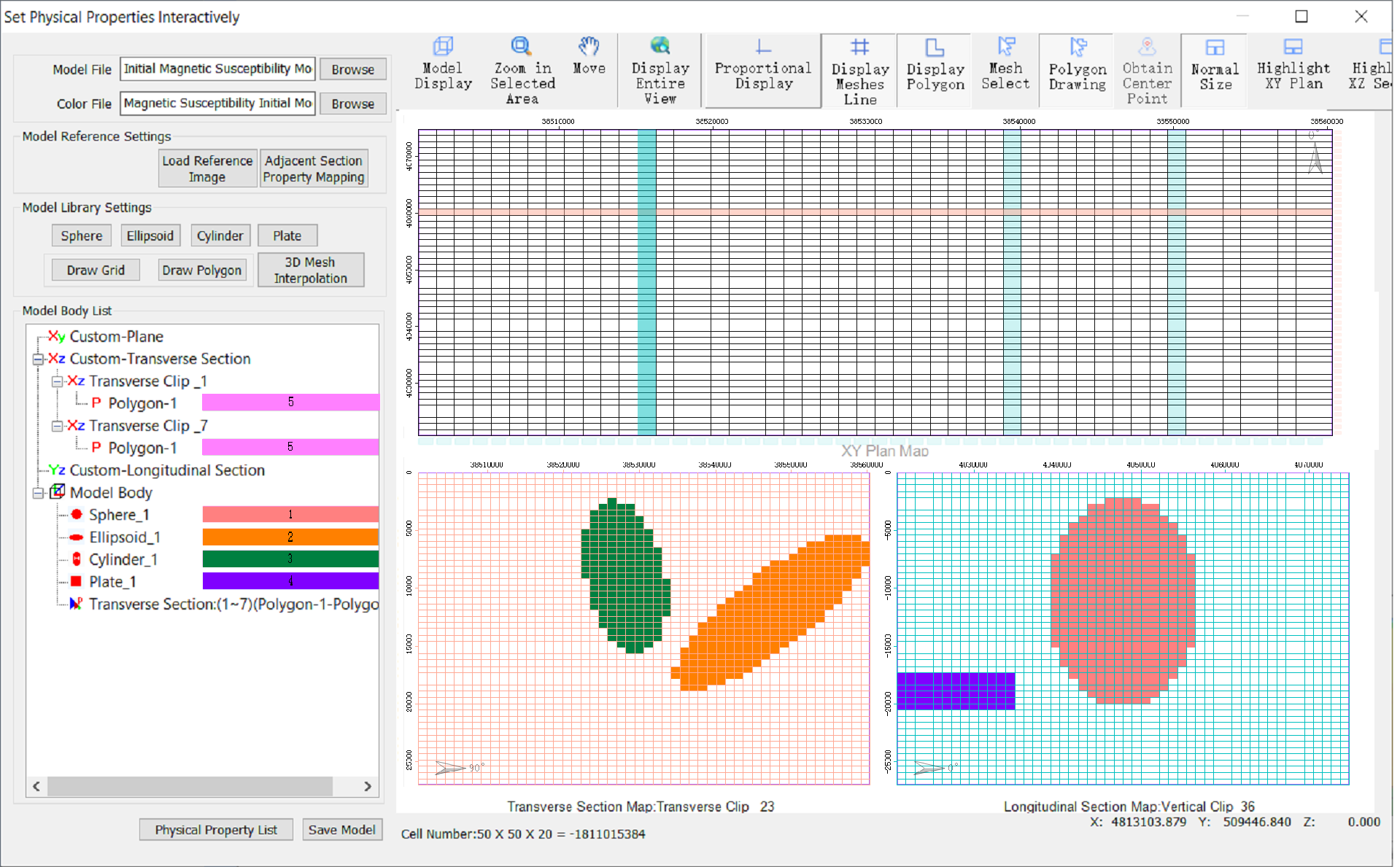Open the Physical Property List

(x=216, y=830)
